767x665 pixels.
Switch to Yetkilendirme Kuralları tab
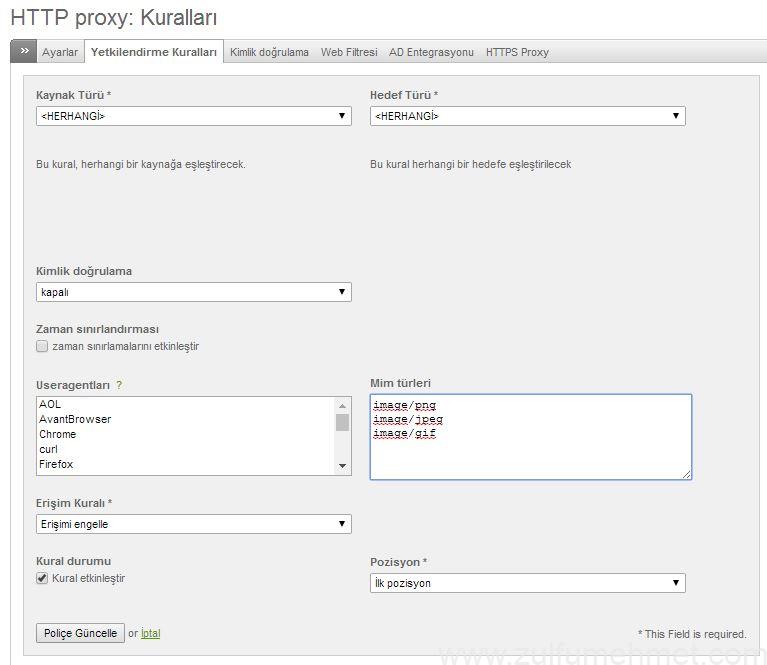154,52
